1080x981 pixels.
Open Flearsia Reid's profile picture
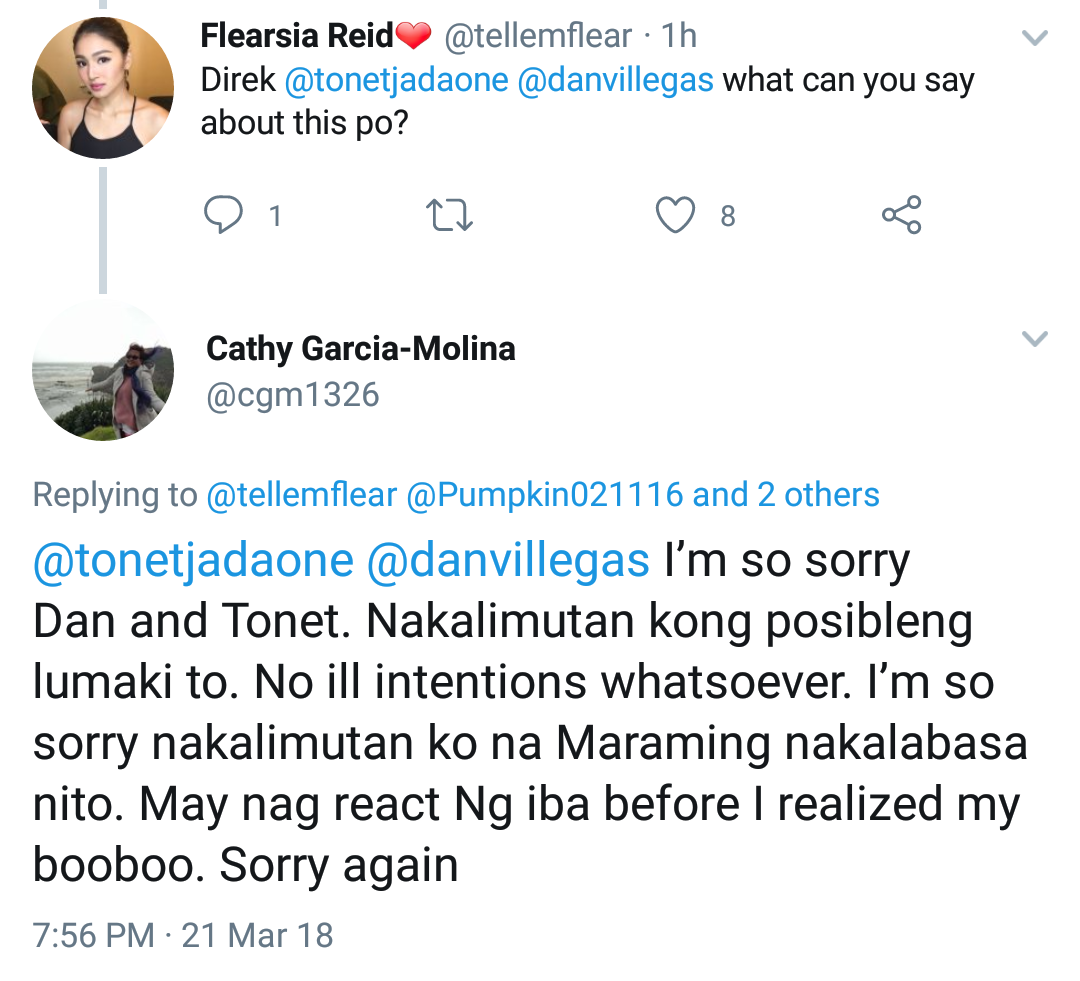[x=103, y=87]
